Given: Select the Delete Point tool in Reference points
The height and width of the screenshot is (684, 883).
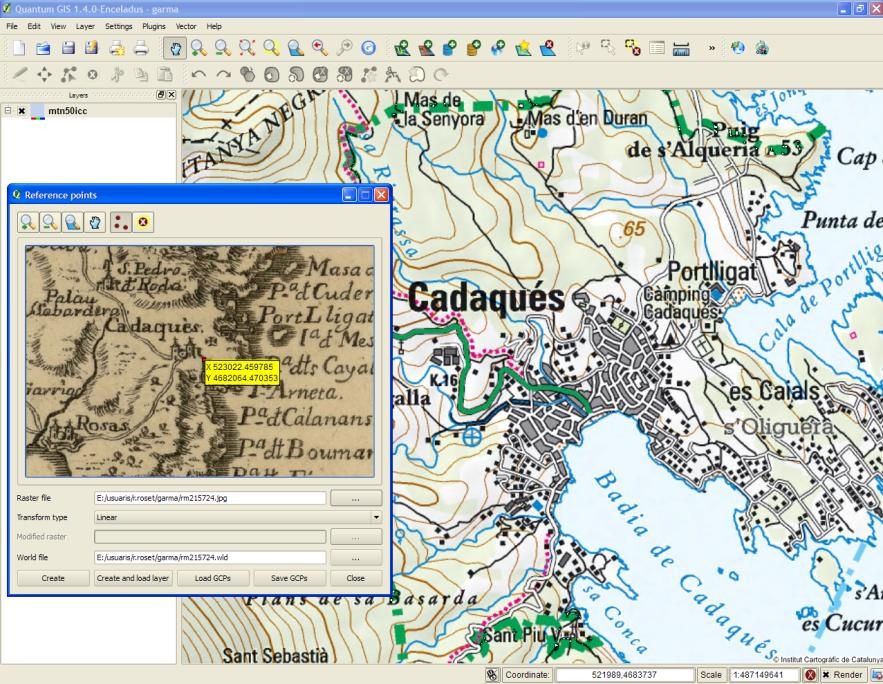Looking at the screenshot, I should point(143,222).
